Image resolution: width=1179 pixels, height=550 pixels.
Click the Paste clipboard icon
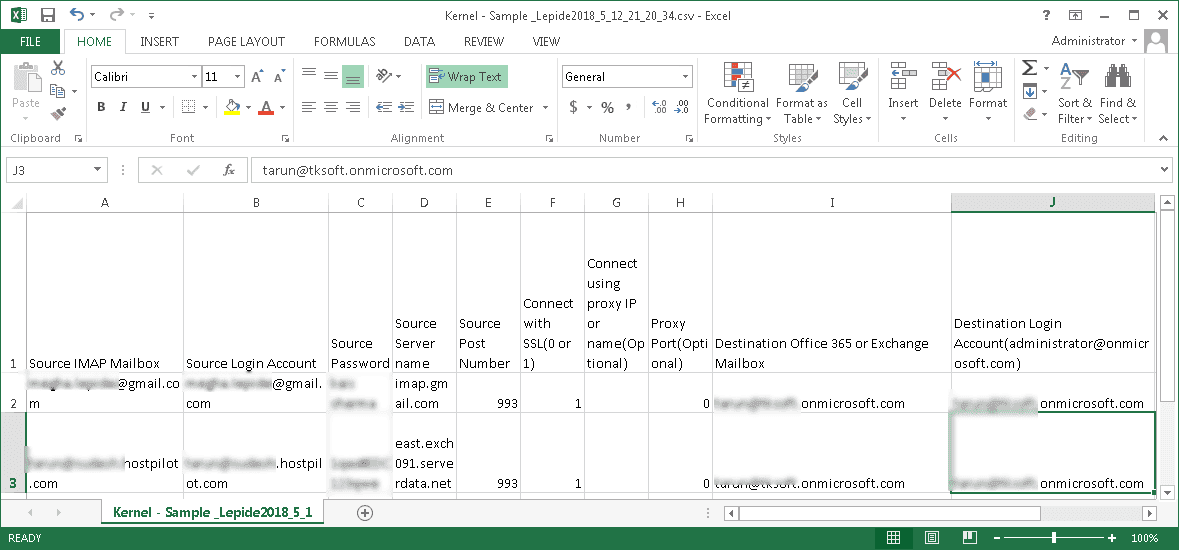pyautogui.click(x=26, y=78)
